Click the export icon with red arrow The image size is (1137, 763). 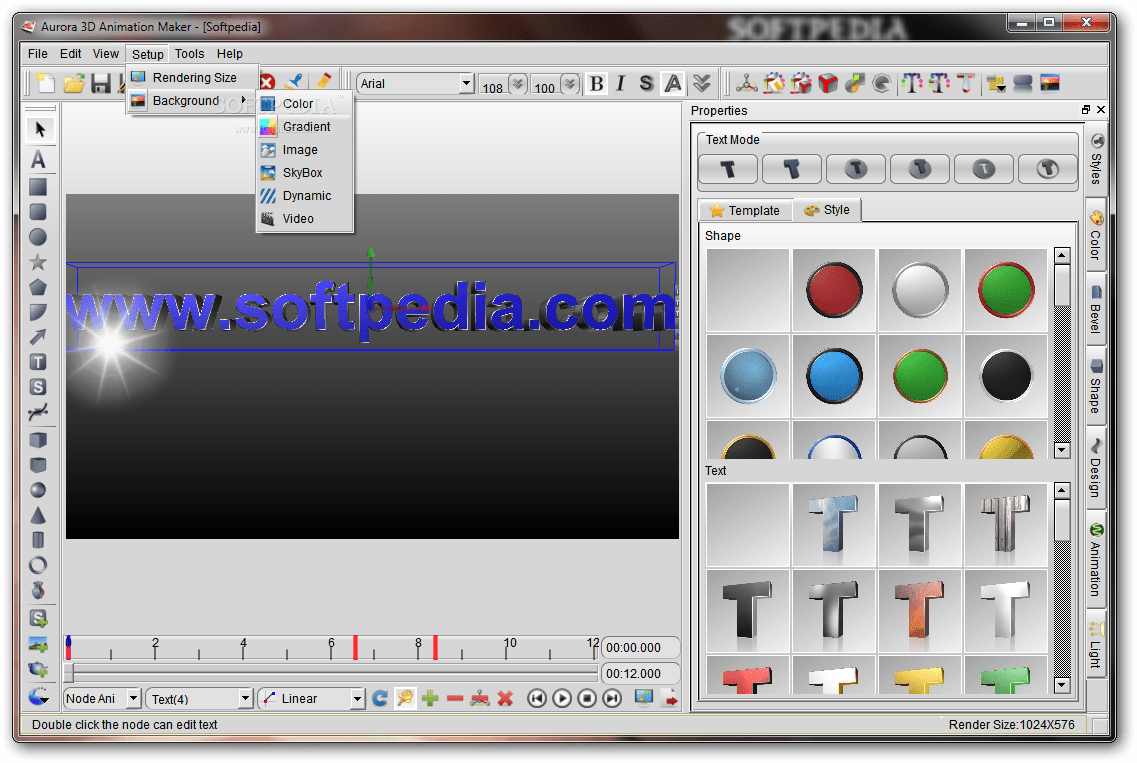tap(671, 698)
